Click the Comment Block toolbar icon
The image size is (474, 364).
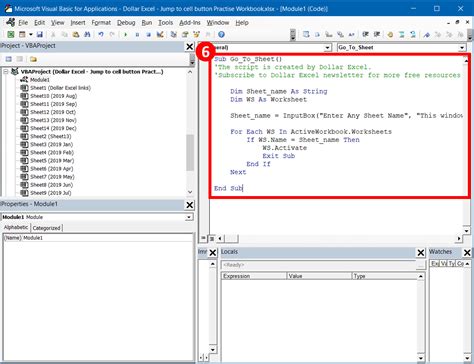pos(401,34)
